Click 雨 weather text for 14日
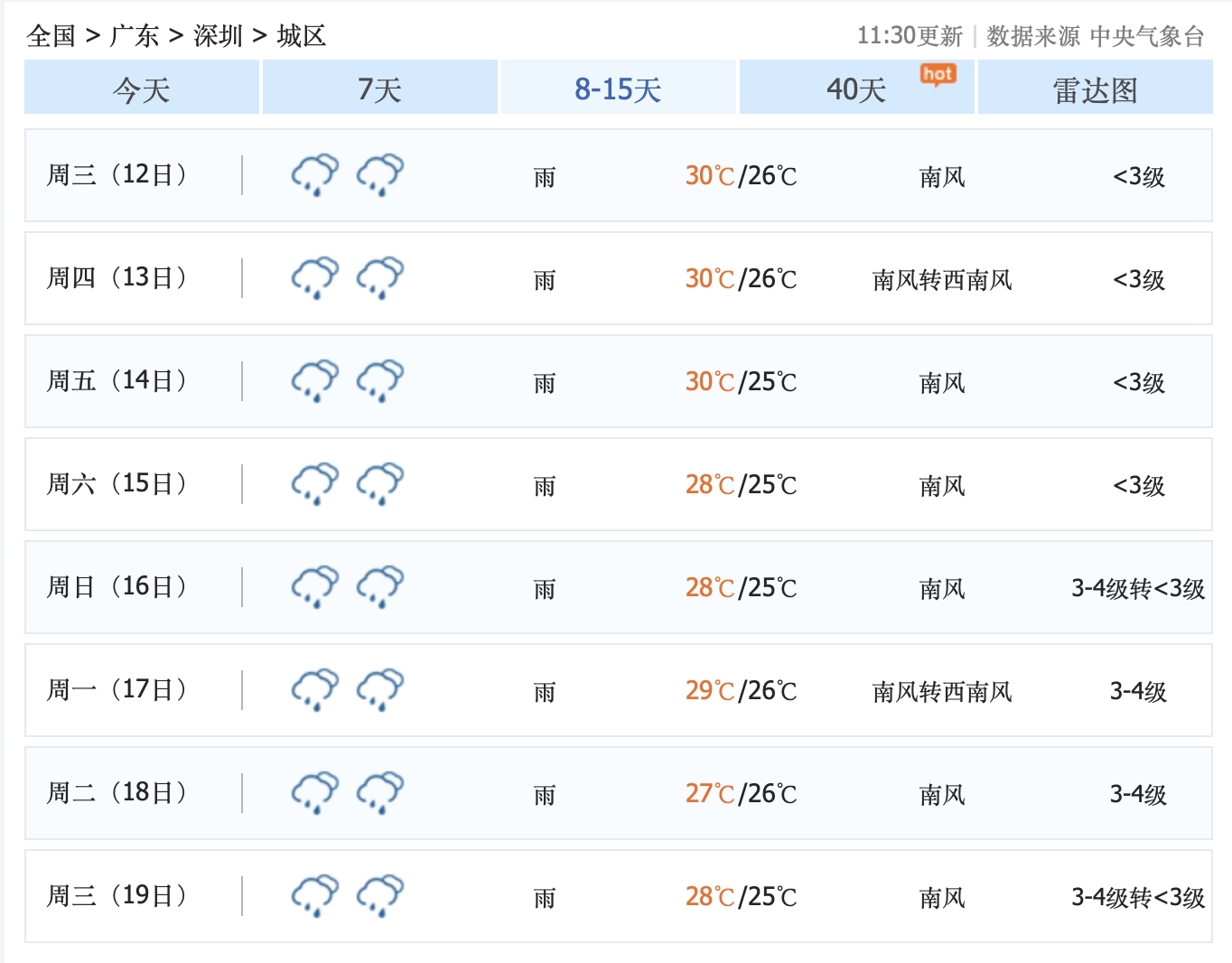1232x963 pixels. 545,383
